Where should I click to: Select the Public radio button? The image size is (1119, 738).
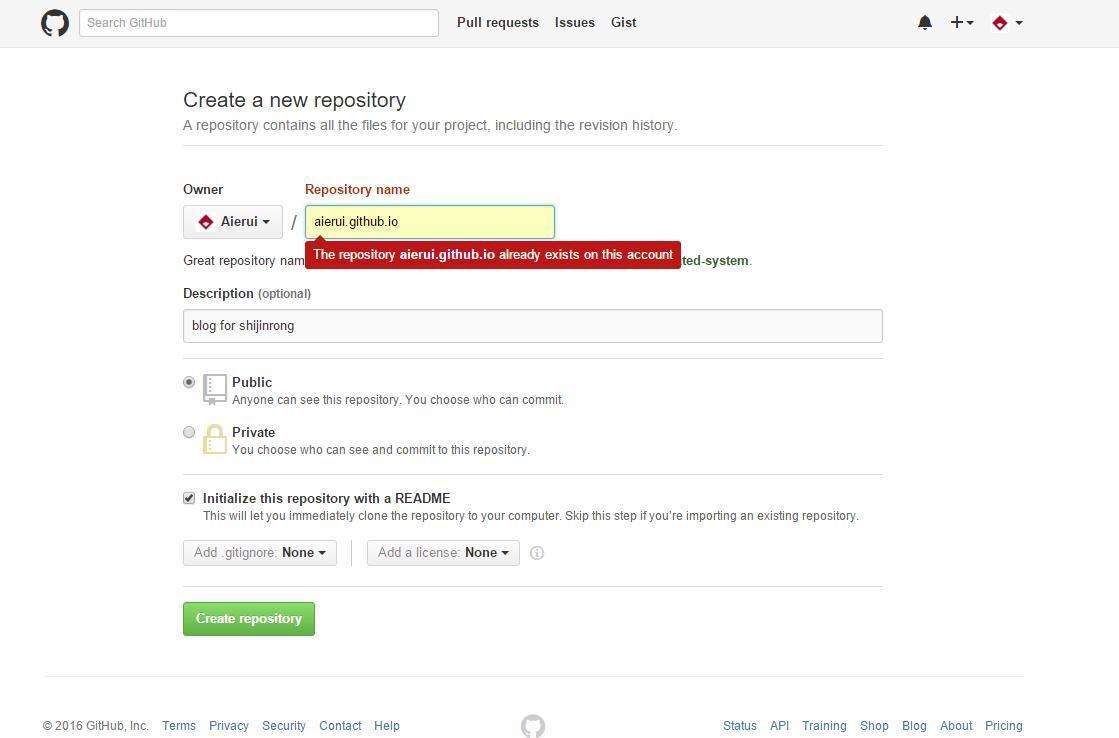[189, 382]
